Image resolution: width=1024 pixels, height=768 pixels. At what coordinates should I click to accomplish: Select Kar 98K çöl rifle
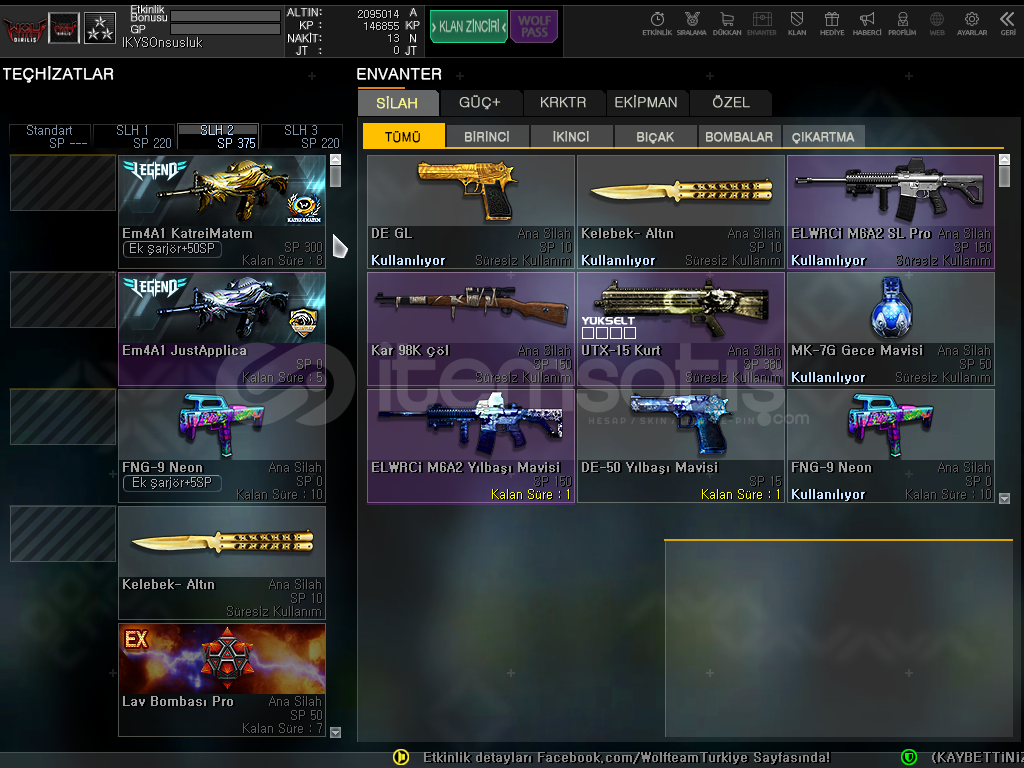[x=471, y=328]
